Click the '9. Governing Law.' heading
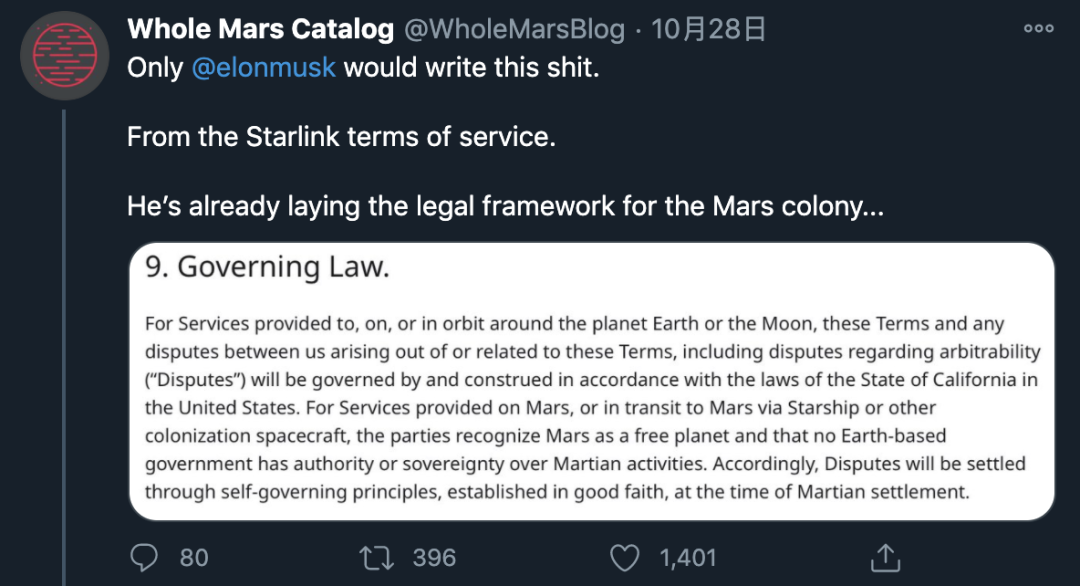Screen dimensions: 1080x586 (267, 267)
